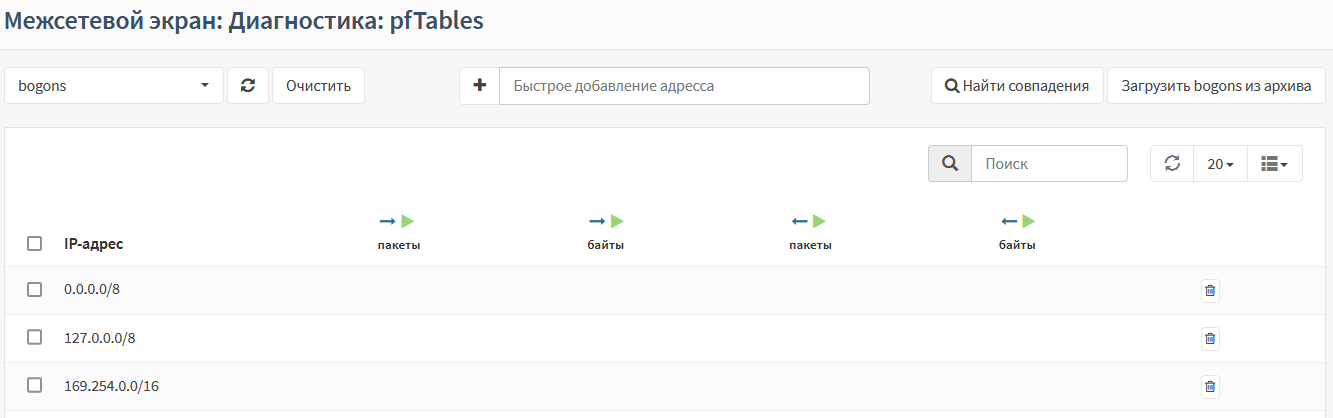Select the 127.0.0.0/8 row checkbox
Viewport: 1333px width, 418px height.
[x=35, y=338]
